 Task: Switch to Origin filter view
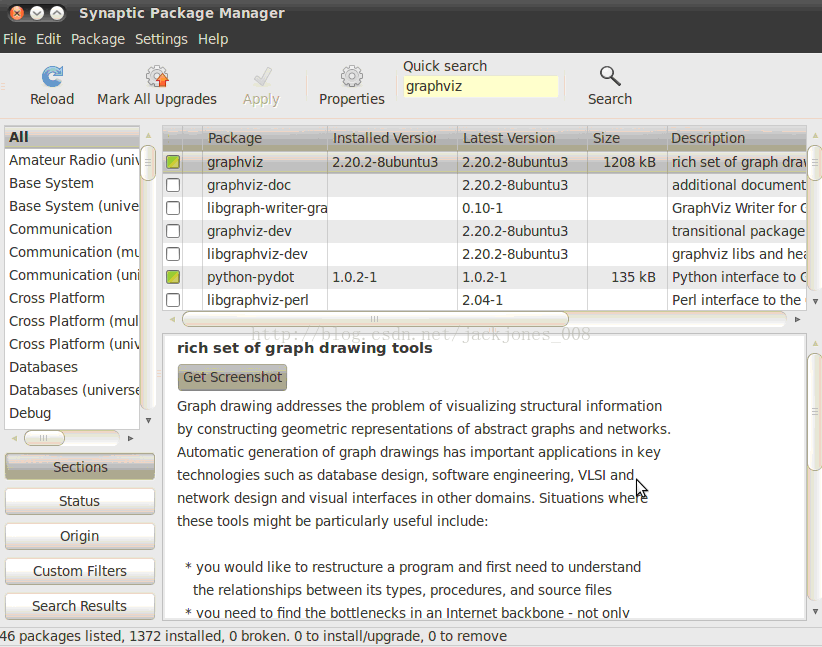pyautogui.click(x=80, y=536)
